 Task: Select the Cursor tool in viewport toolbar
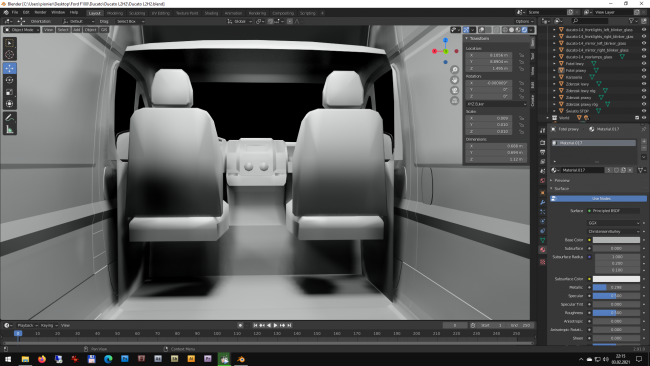point(10,55)
